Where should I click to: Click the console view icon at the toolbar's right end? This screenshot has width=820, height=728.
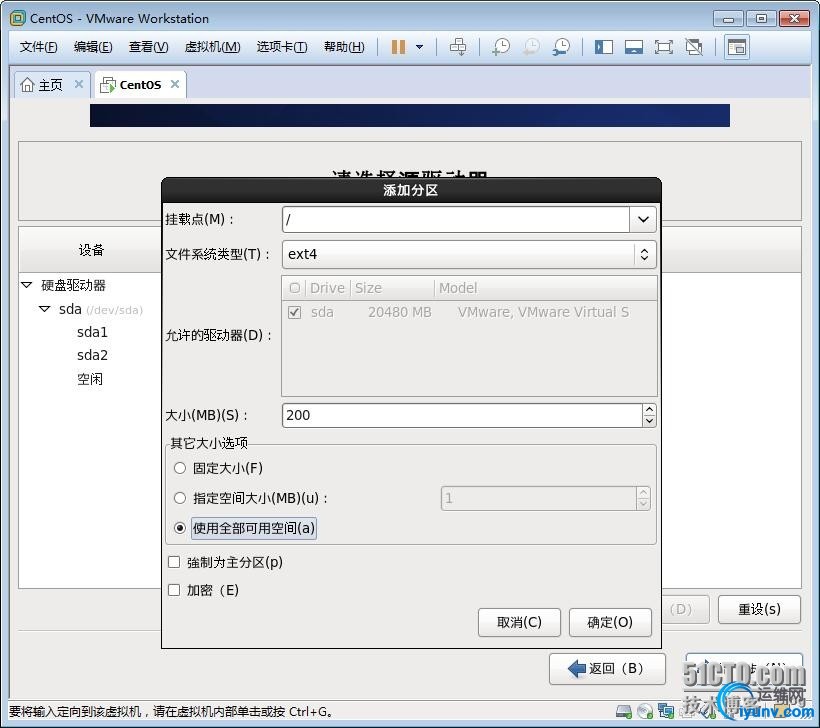tap(737, 47)
